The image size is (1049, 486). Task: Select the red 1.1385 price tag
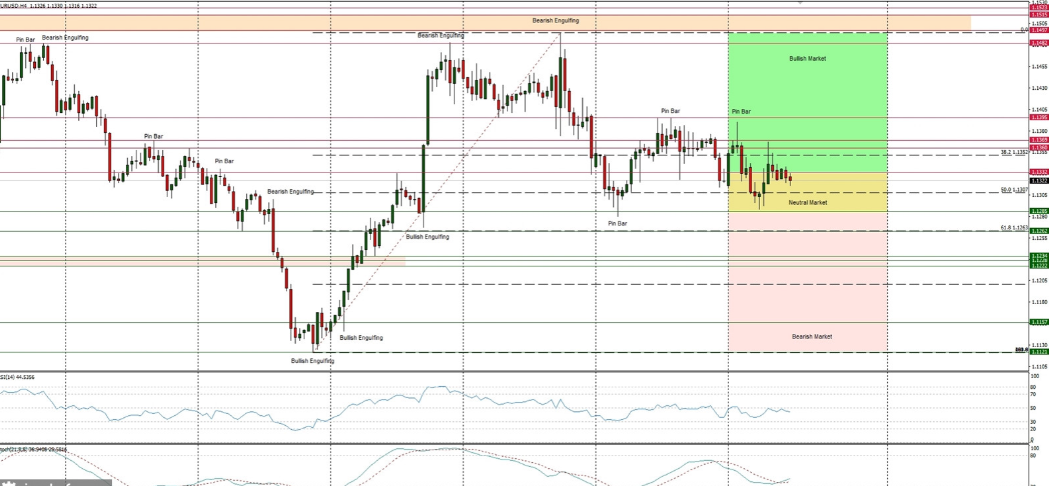[1039, 117]
